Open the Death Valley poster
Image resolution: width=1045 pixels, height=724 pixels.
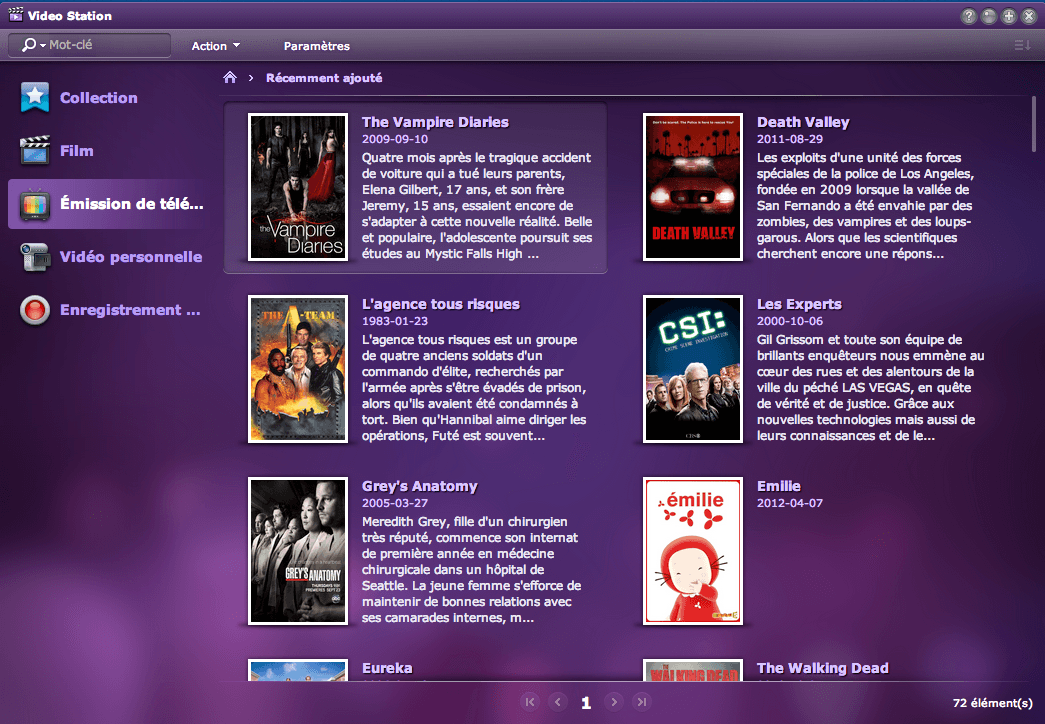[693, 187]
